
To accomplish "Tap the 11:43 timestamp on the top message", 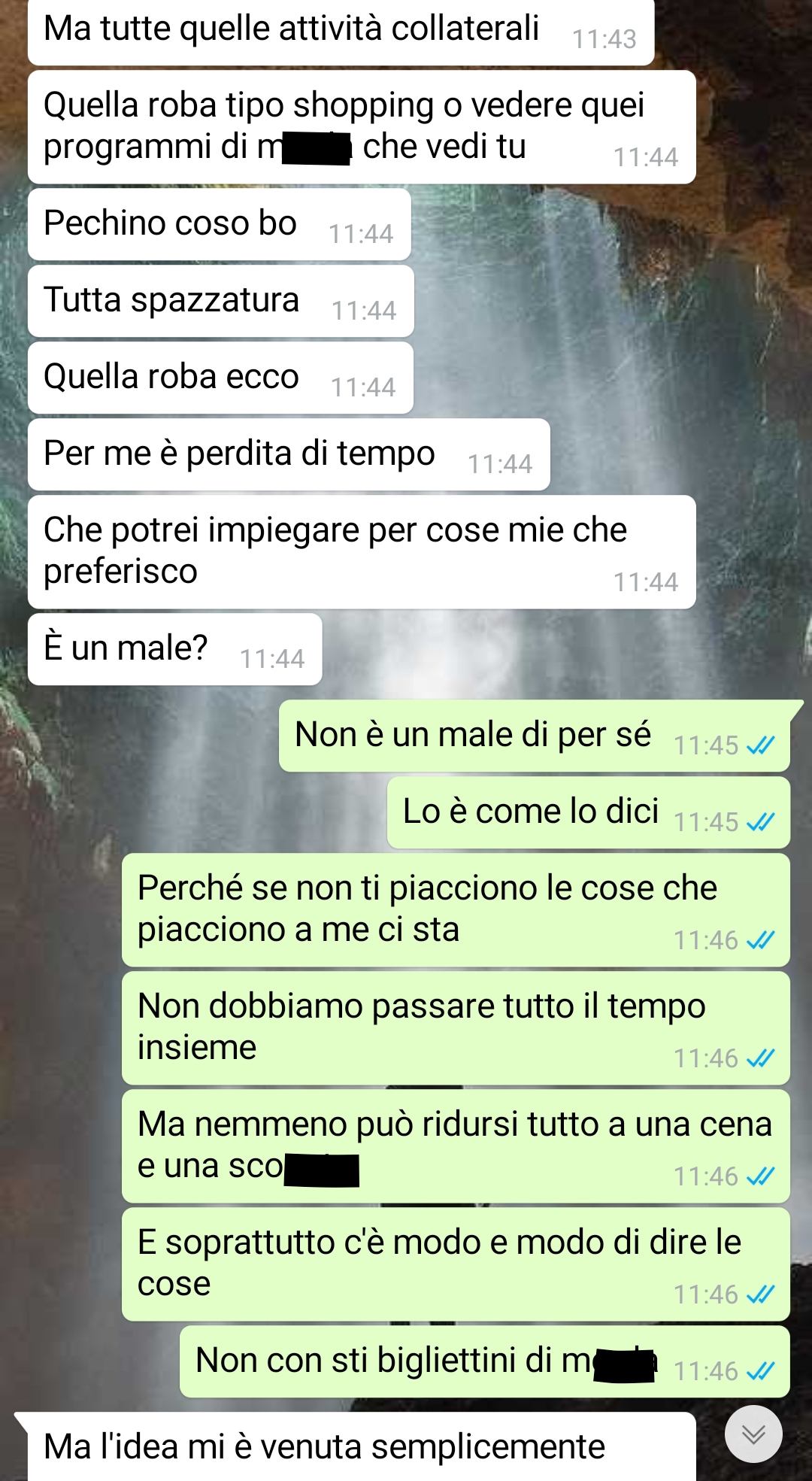I will 604,39.
